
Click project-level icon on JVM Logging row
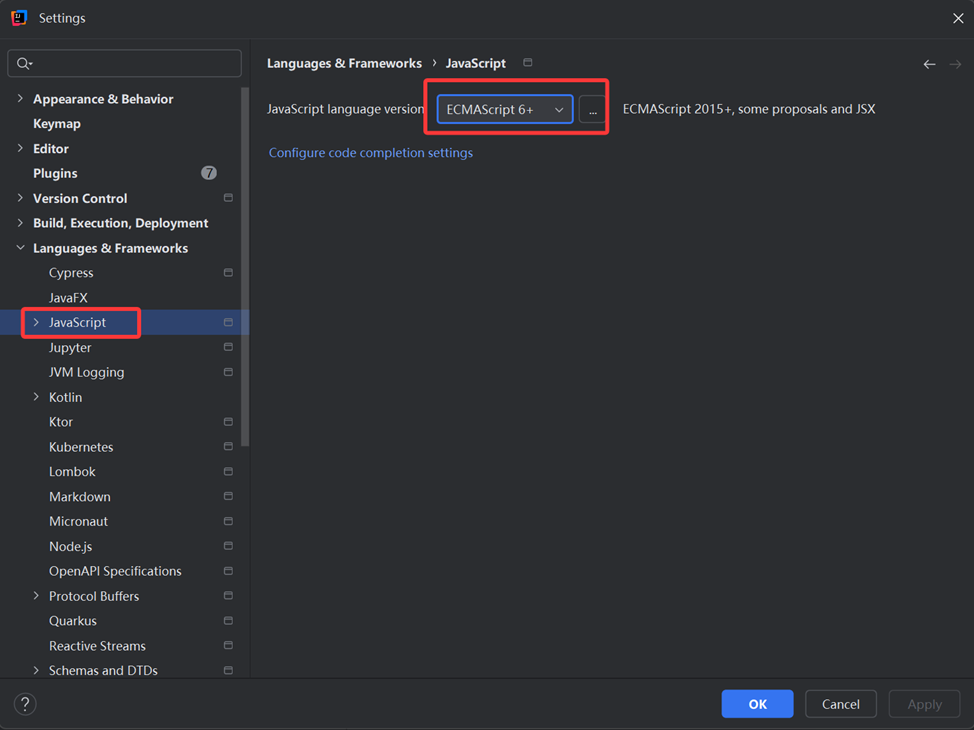point(228,372)
